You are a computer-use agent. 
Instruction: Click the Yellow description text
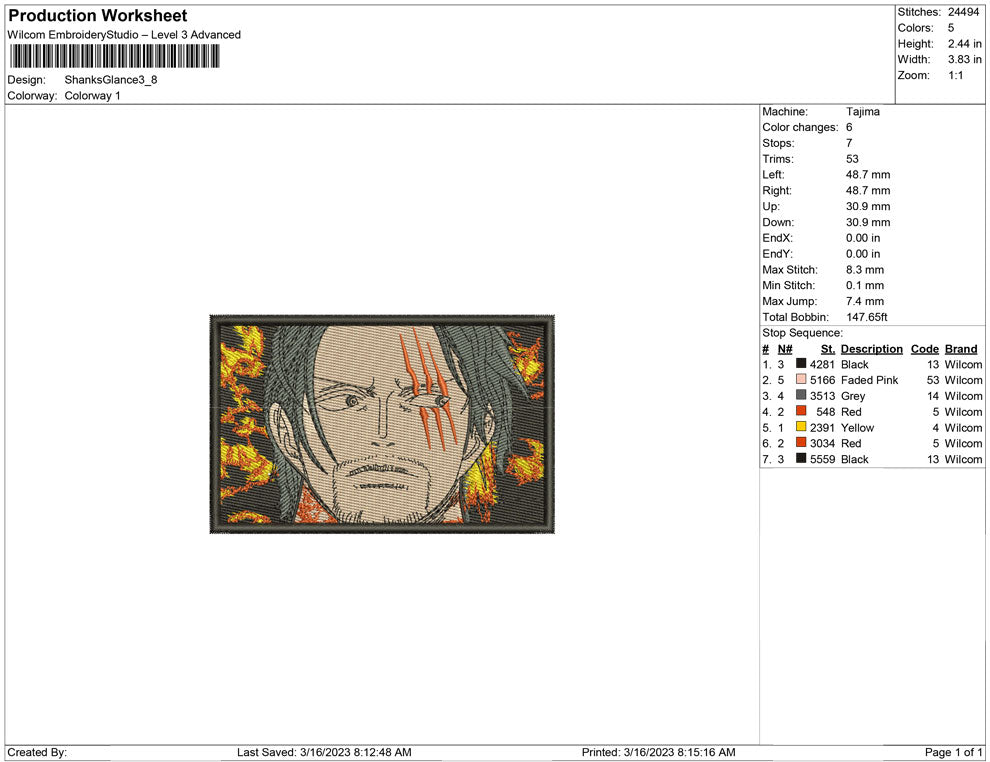tap(857, 427)
